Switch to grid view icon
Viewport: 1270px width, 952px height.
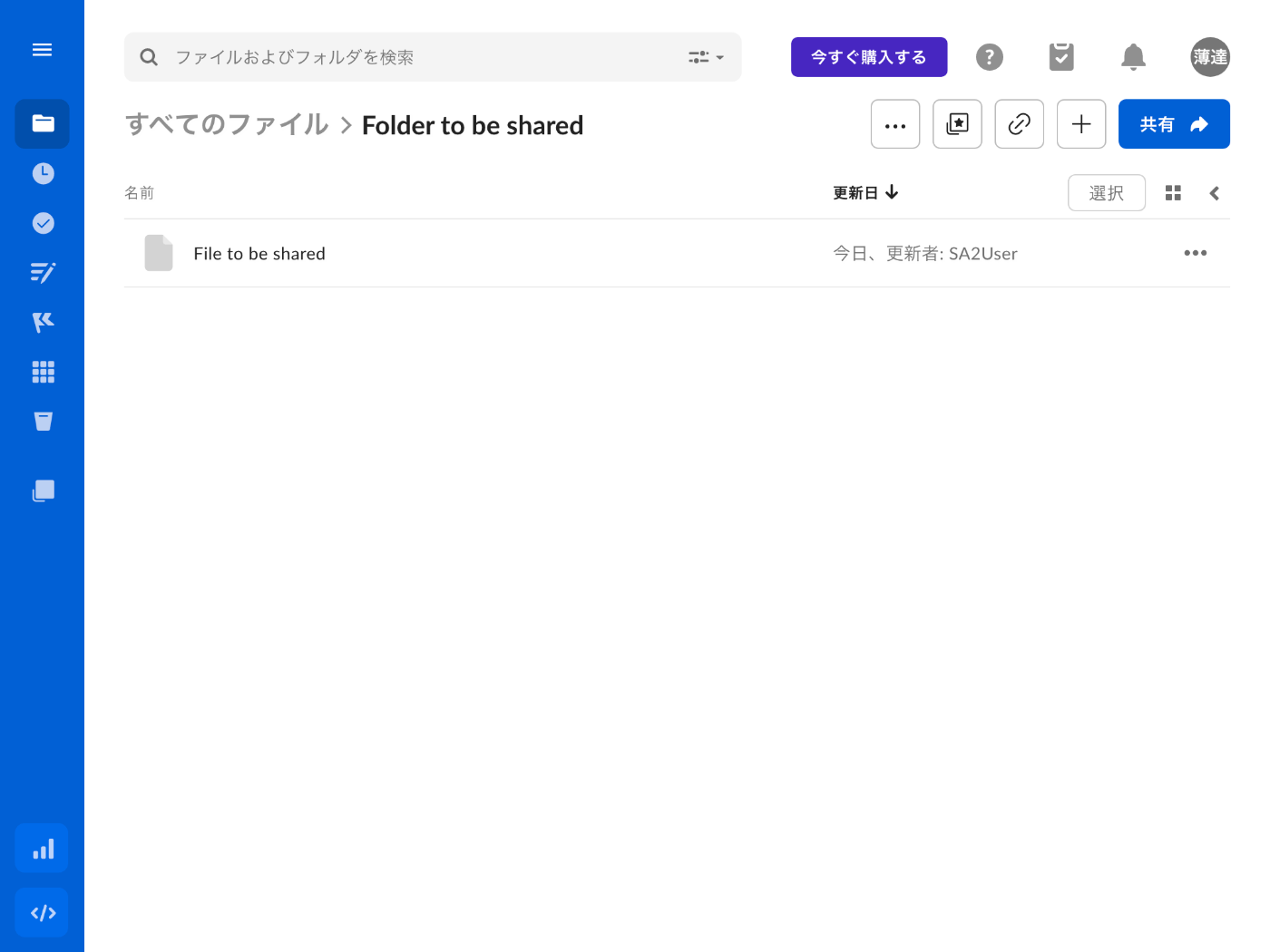(x=1173, y=193)
